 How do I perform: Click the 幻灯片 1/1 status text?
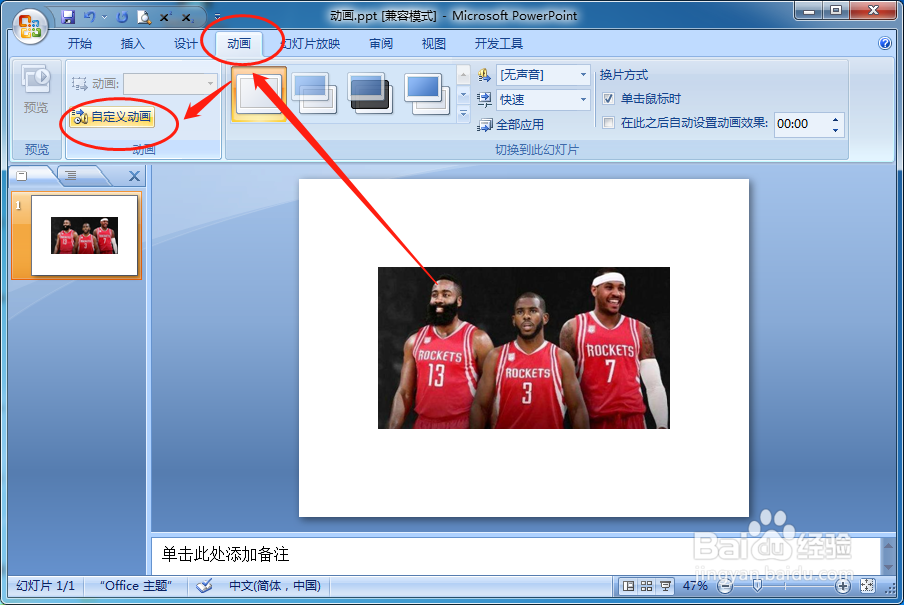[46, 586]
